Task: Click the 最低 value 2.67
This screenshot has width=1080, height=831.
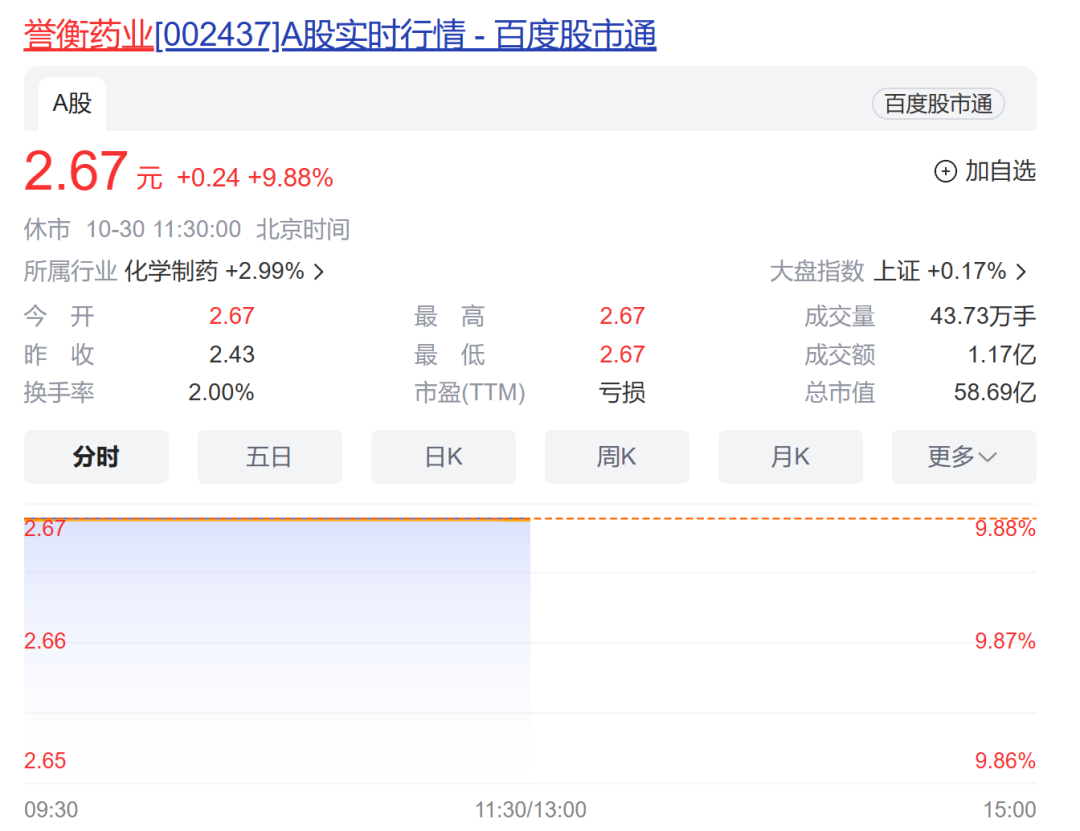Action: [x=622, y=355]
